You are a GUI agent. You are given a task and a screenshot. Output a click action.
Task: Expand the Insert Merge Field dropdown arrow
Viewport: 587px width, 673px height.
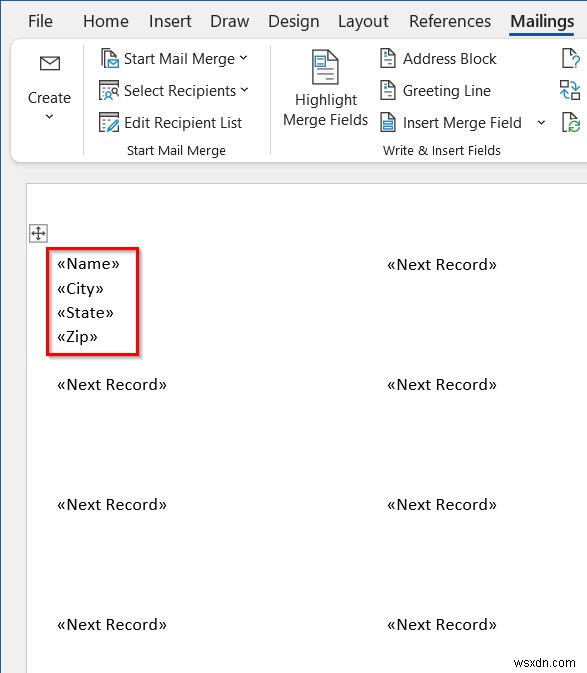(542, 123)
